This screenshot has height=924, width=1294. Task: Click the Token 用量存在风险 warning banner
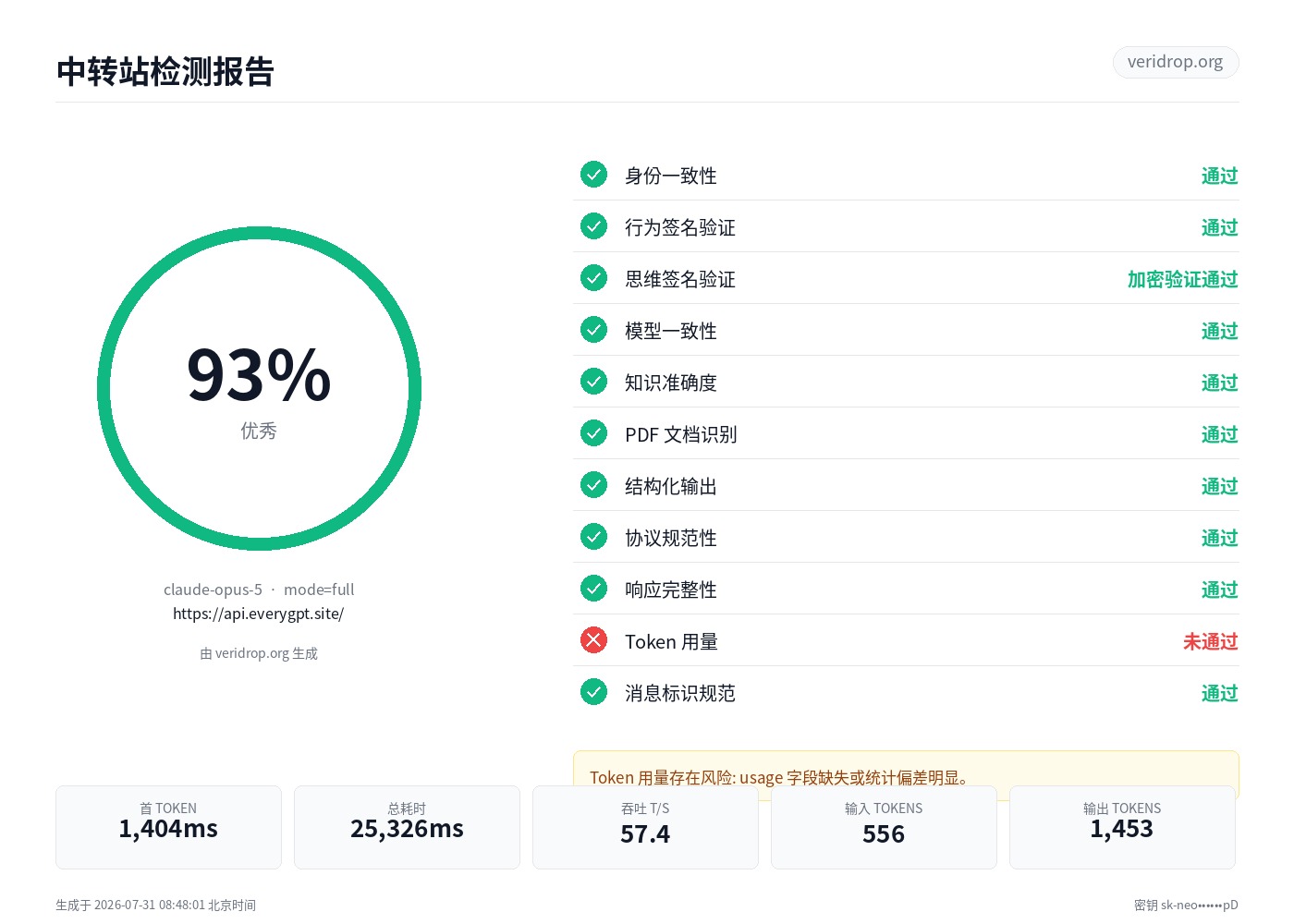(x=906, y=774)
